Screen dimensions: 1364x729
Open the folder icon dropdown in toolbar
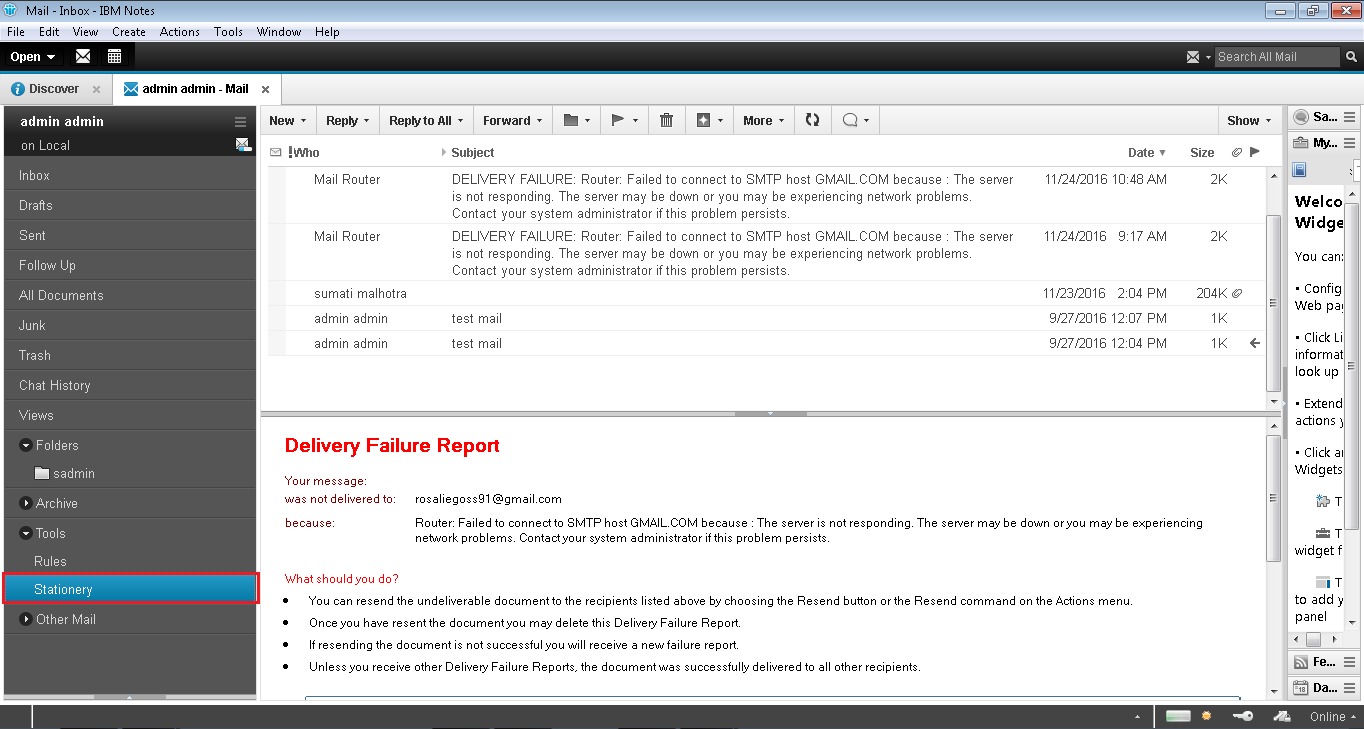point(576,120)
